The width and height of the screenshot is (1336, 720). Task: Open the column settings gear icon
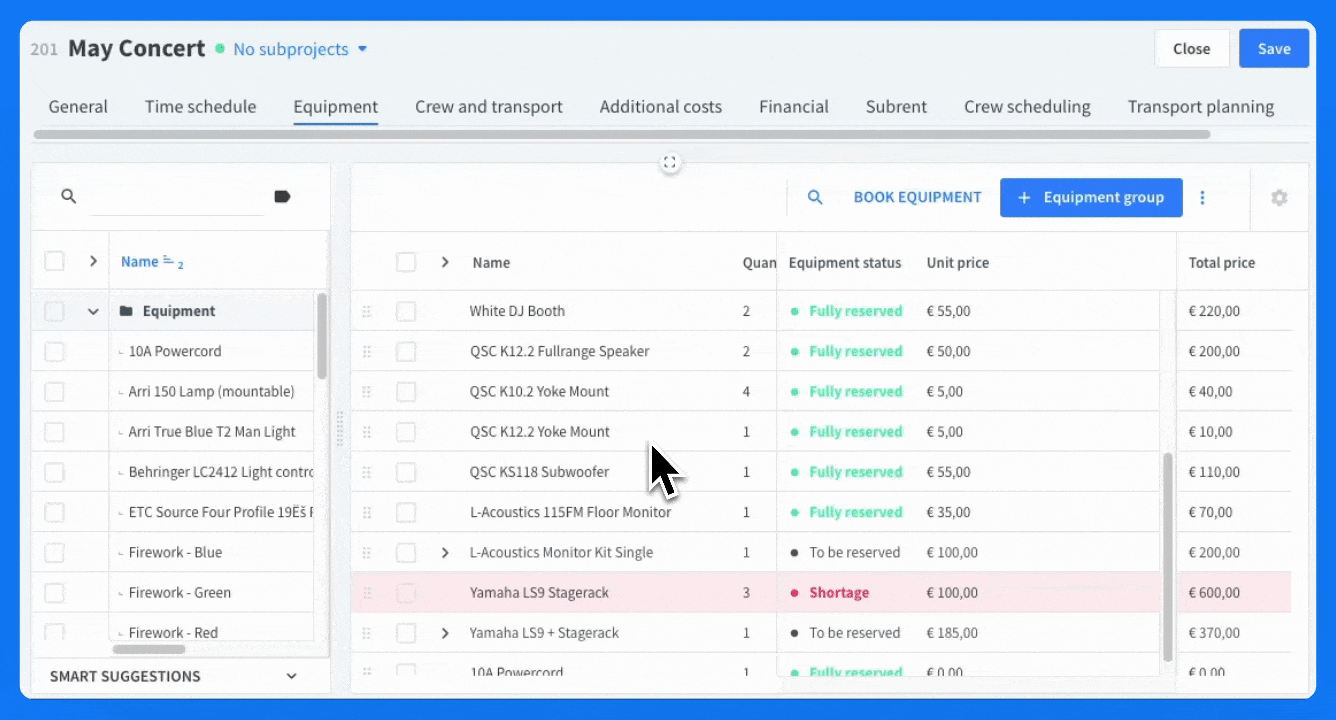(1279, 197)
